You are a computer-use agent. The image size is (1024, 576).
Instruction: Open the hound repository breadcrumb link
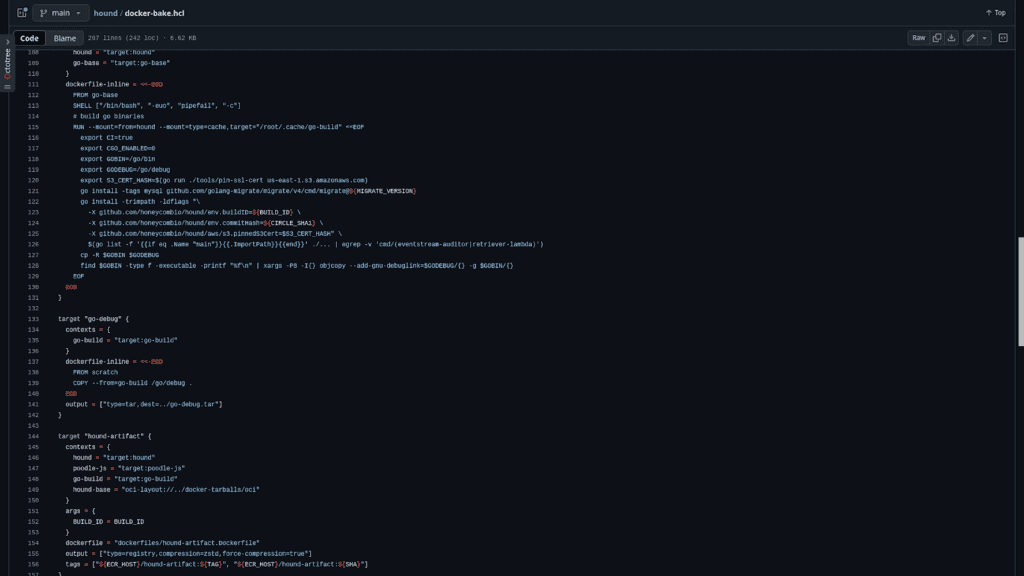pos(105,13)
